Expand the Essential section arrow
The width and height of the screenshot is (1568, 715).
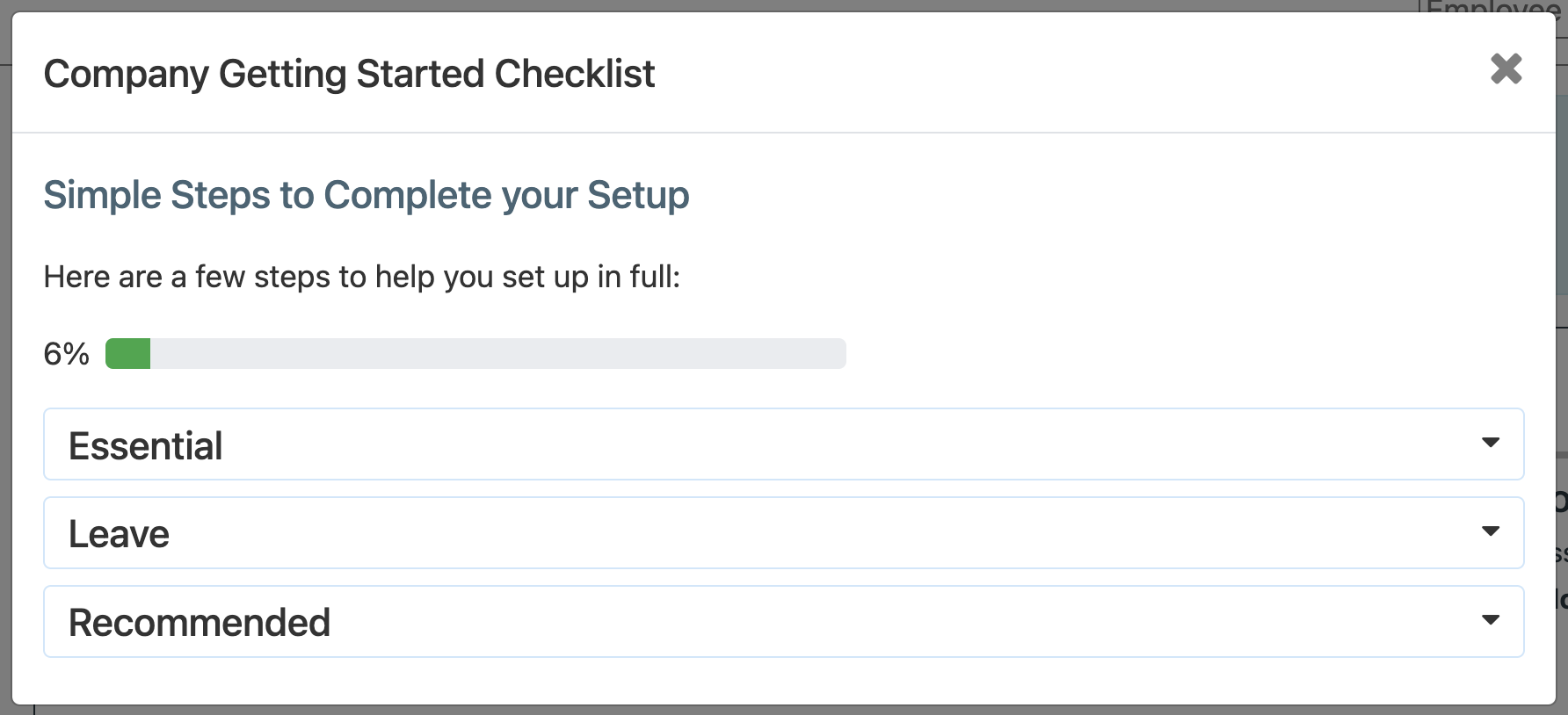pos(1491,443)
